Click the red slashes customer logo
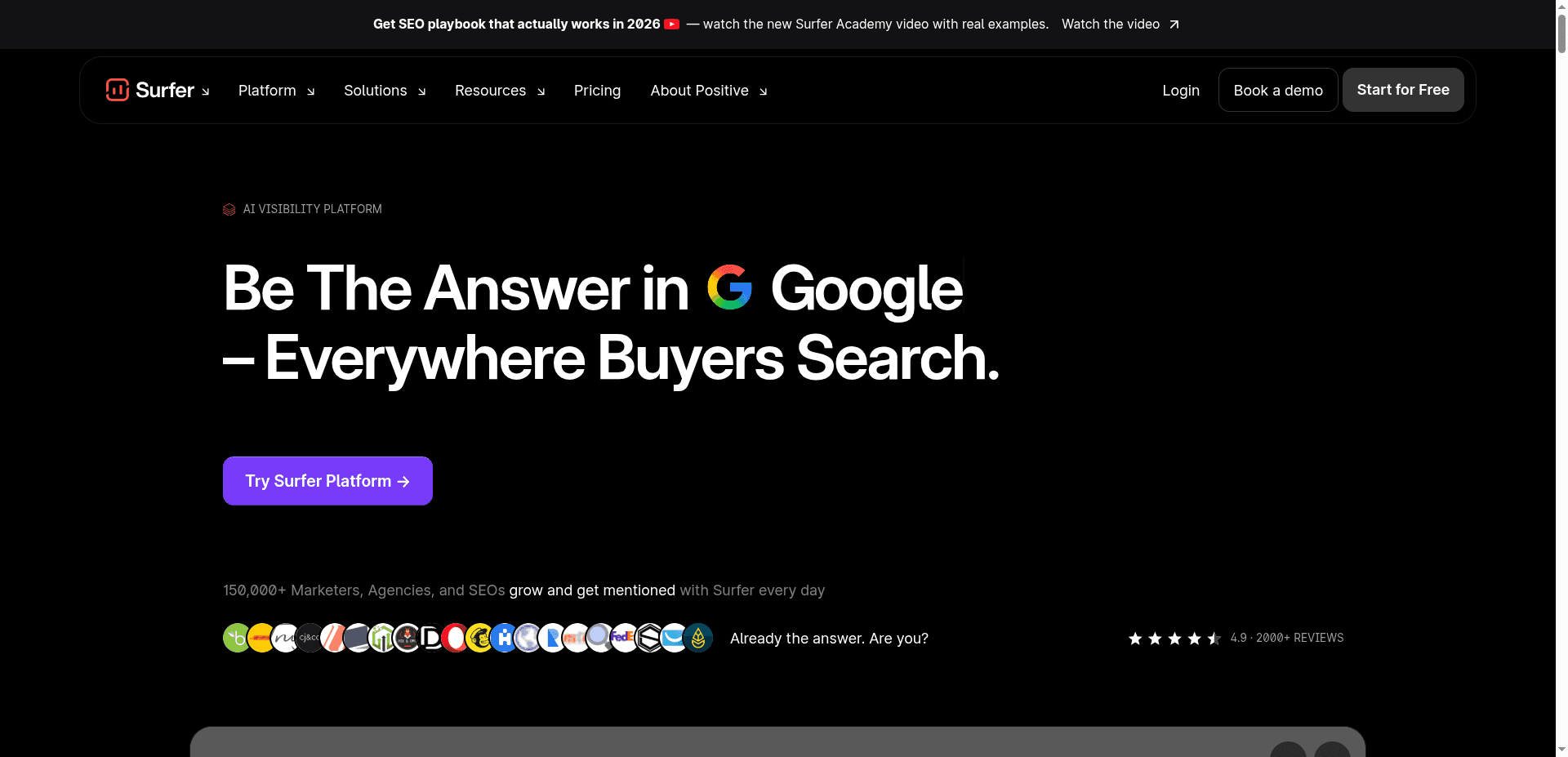Image resolution: width=1568 pixels, height=757 pixels. pos(334,638)
